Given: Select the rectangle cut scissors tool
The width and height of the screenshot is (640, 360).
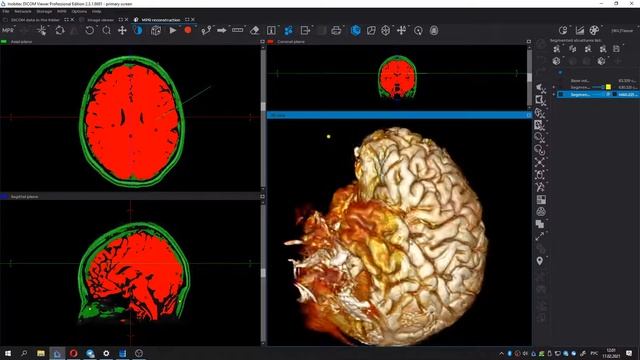Looking at the screenshot, I should click(540, 100).
